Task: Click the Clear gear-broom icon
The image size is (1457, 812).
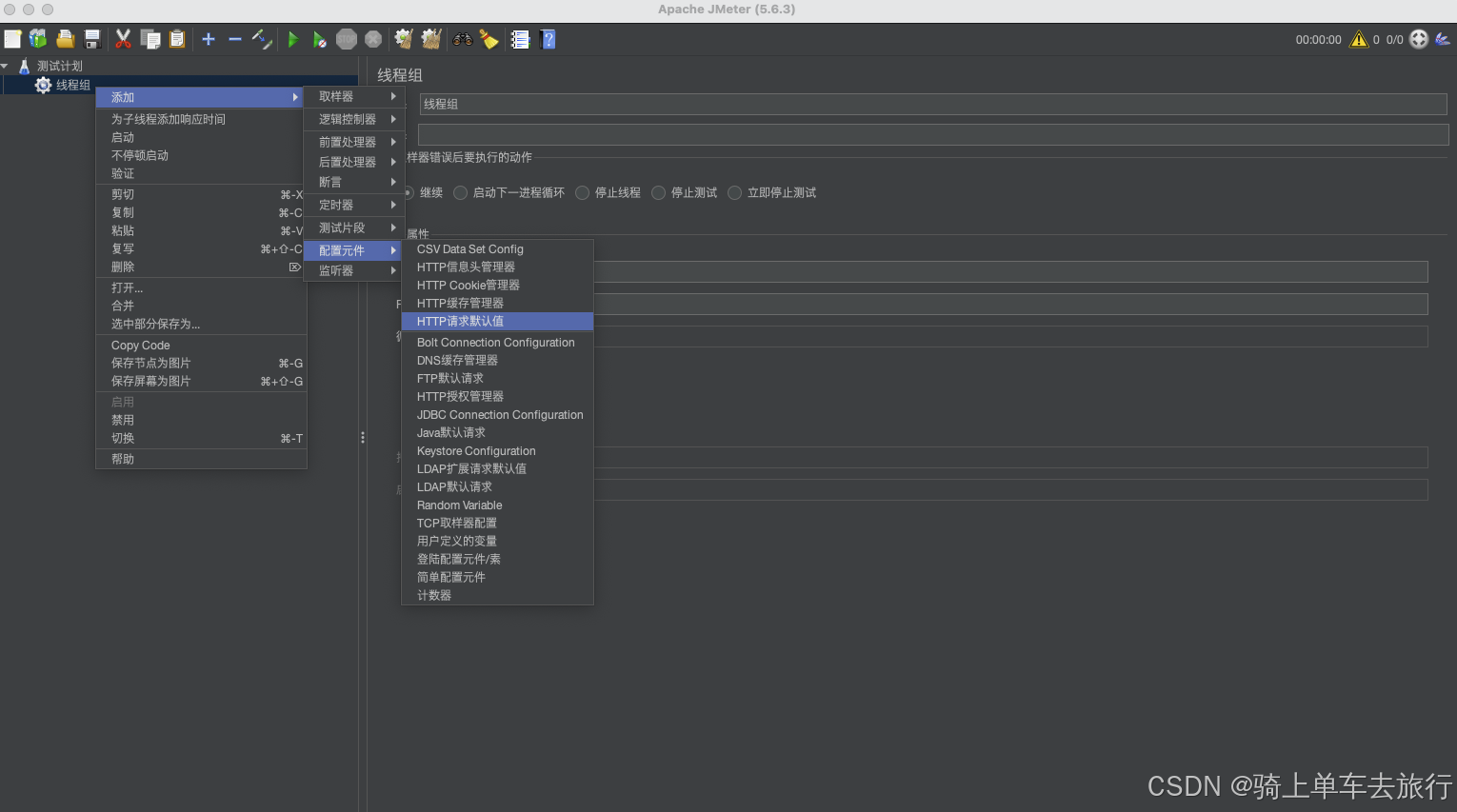Action: click(x=404, y=39)
